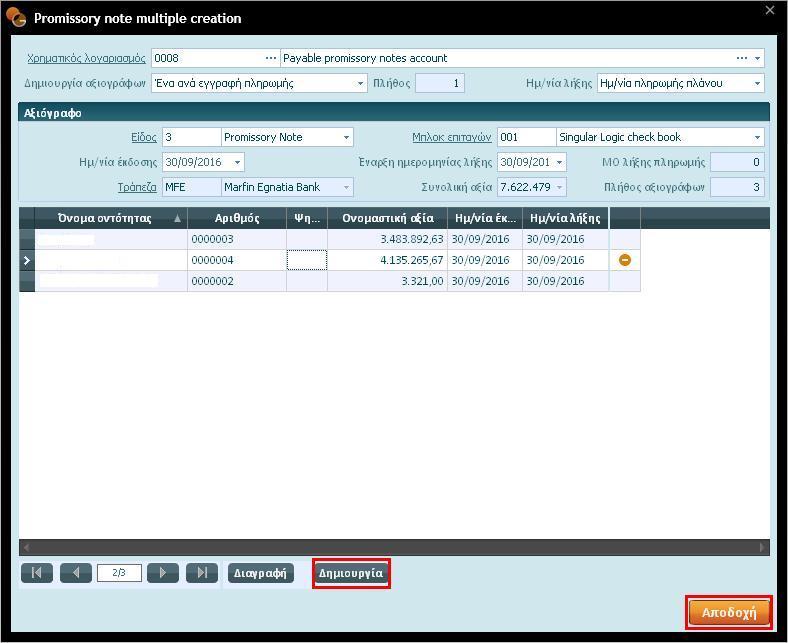788x643 pixels.
Task: Click the orange Αποδοχή button
Action: [x=729, y=612]
